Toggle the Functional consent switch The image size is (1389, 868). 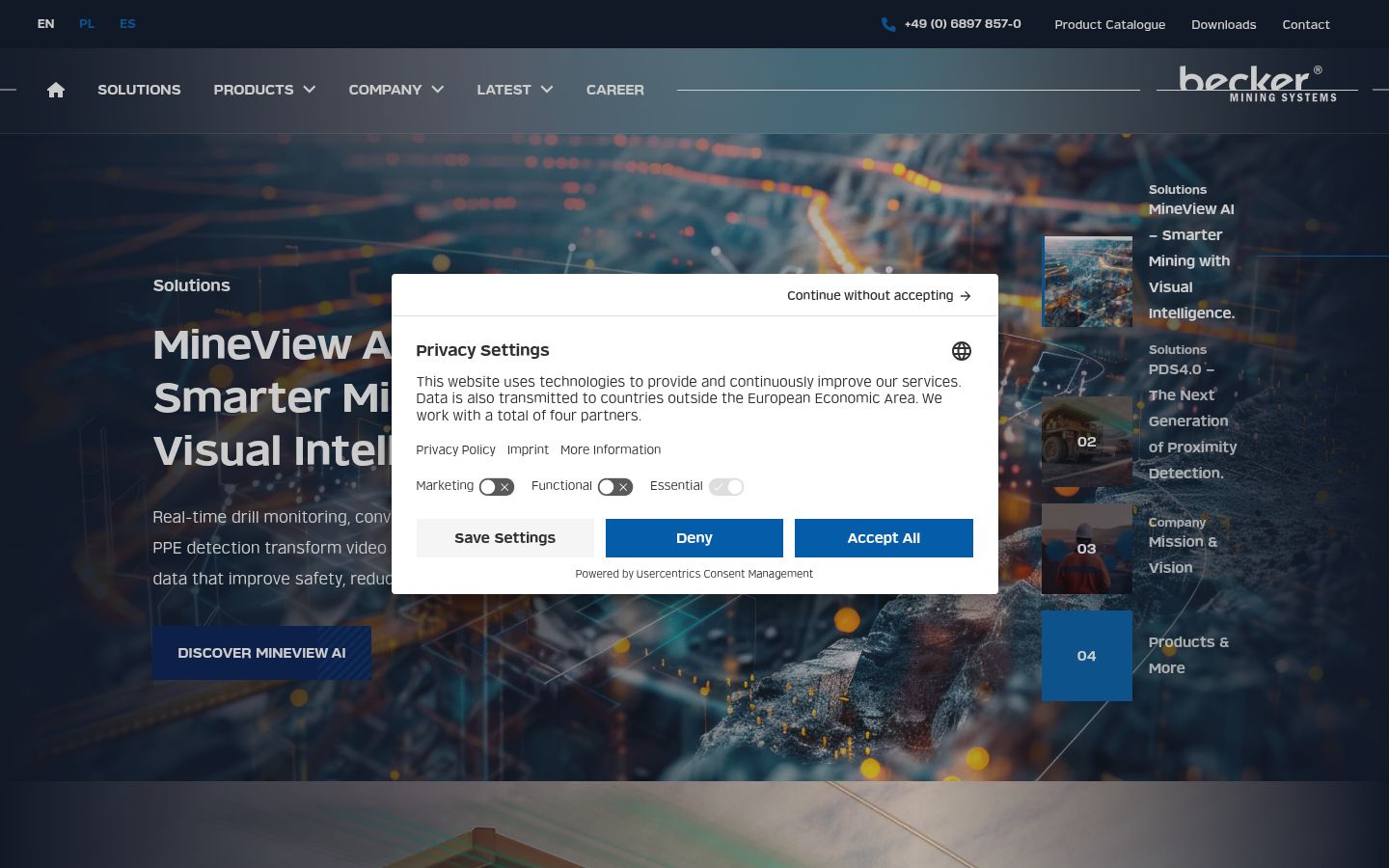tap(615, 487)
